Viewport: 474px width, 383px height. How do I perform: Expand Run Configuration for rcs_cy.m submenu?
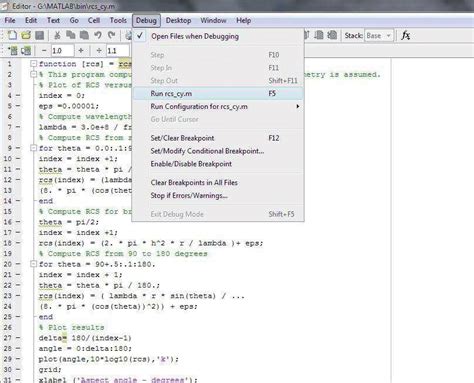click(x=218, y=106)
